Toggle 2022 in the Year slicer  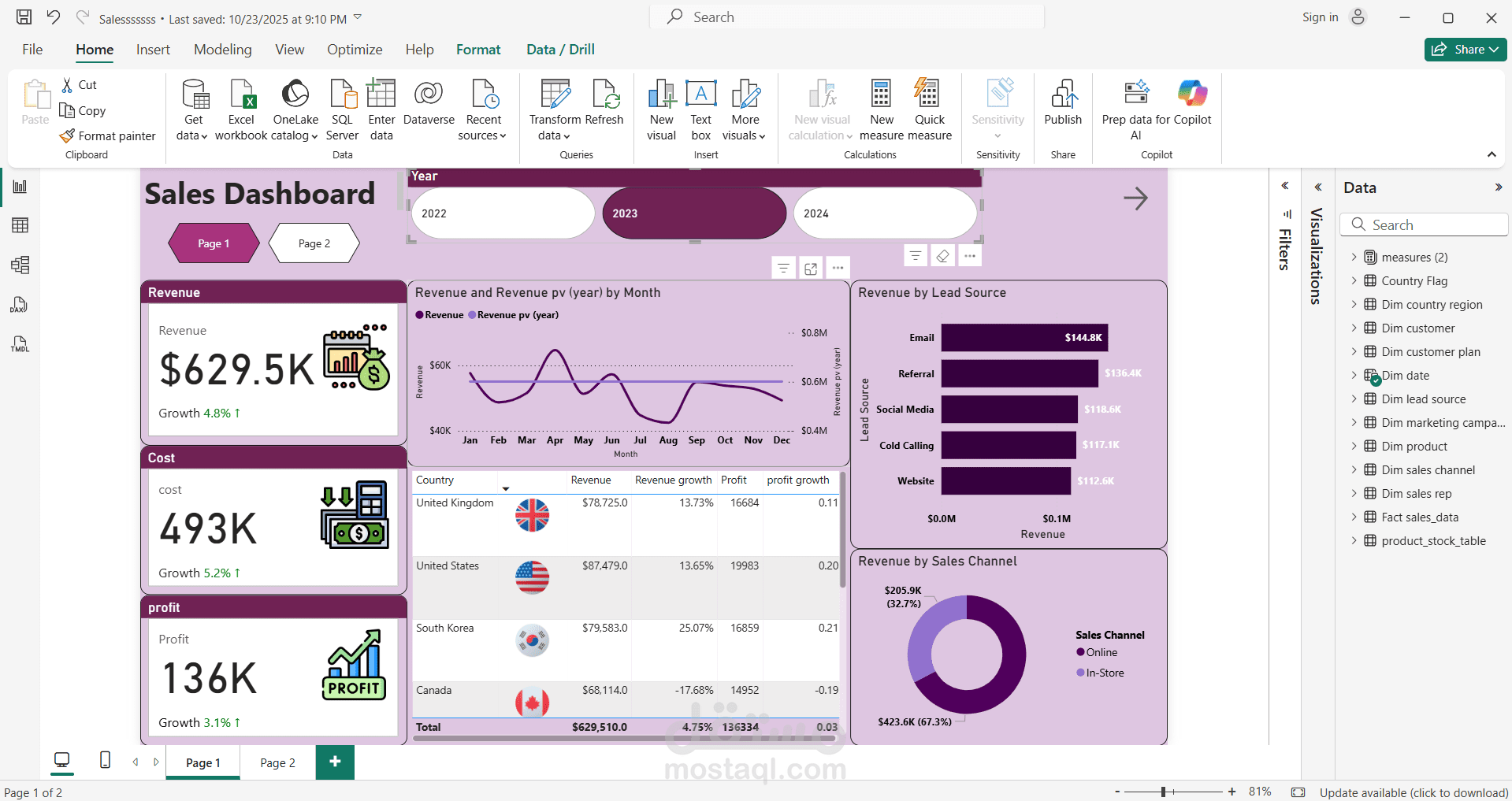point(502,213)
